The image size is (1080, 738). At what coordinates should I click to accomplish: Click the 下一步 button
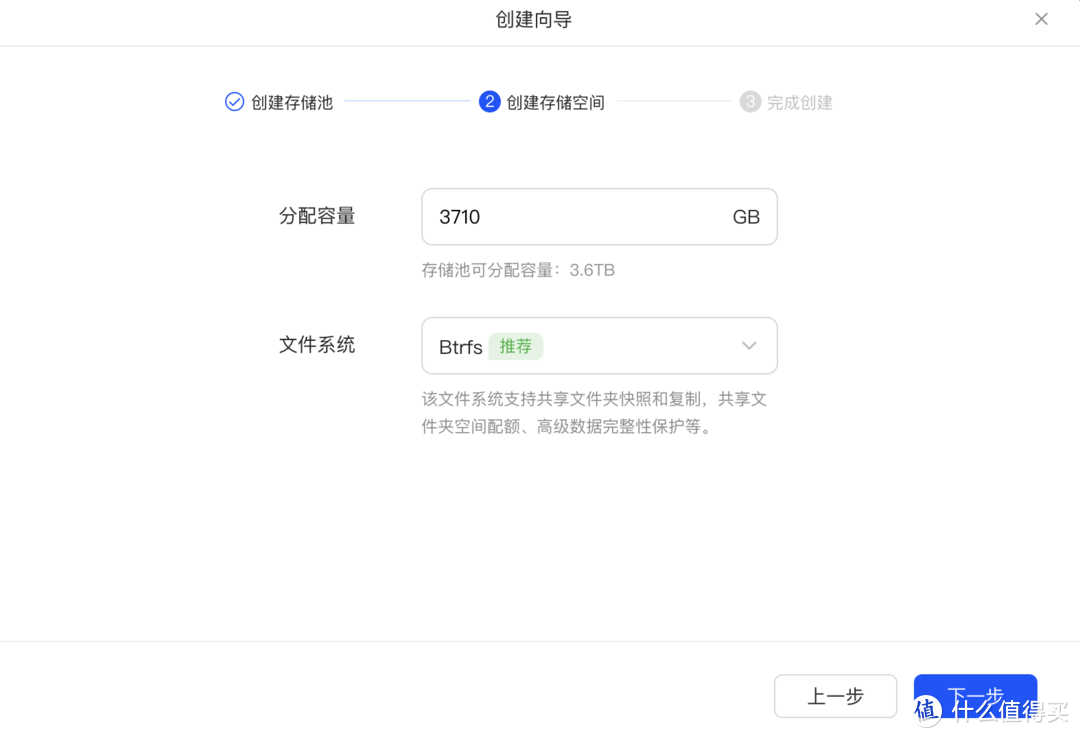click(x=975, y=693)
